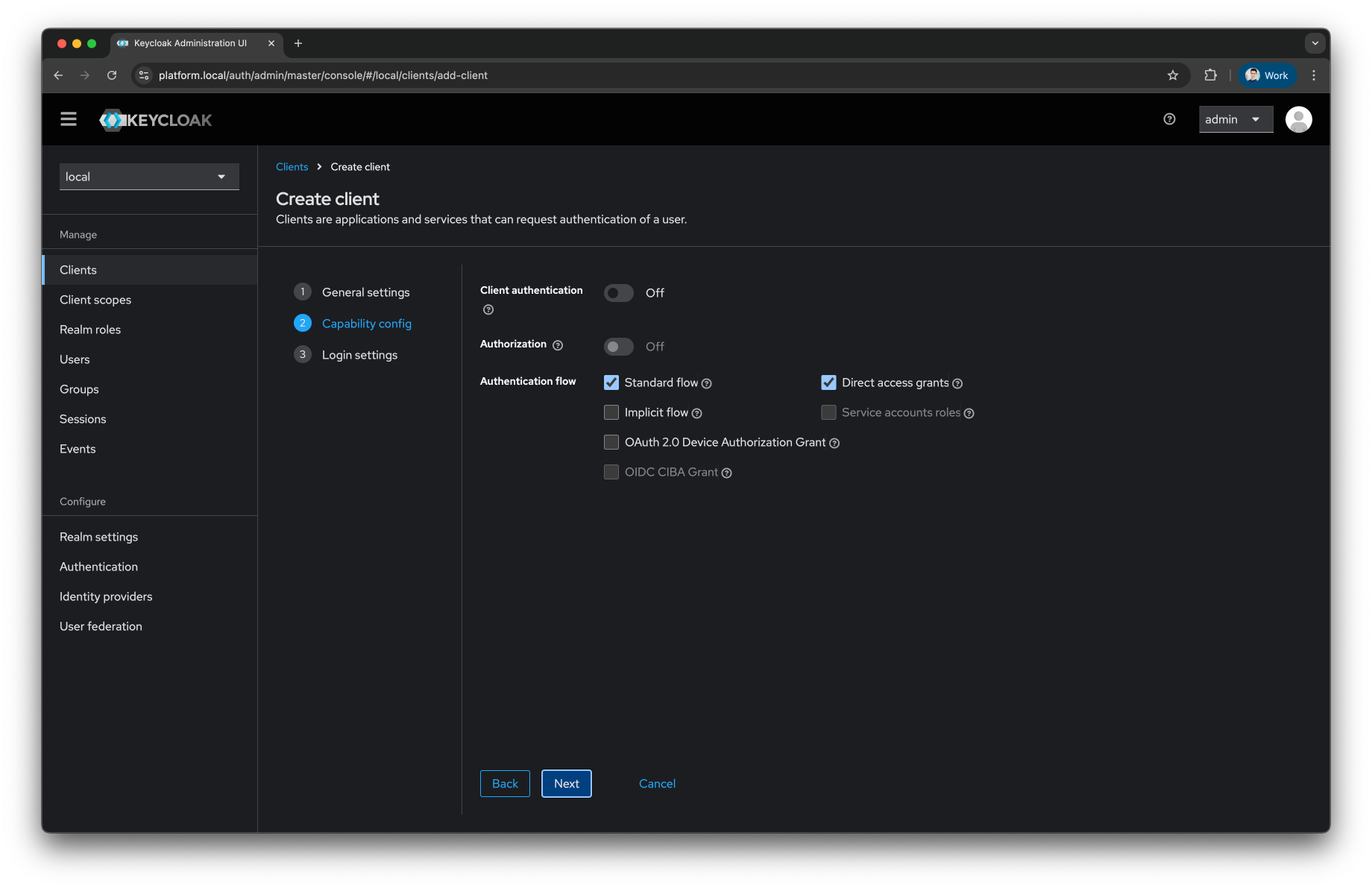The height and width of the screenshot is (888, 1372).
Task: Select Realm settings in the sidebar
Action: point(98,536)
